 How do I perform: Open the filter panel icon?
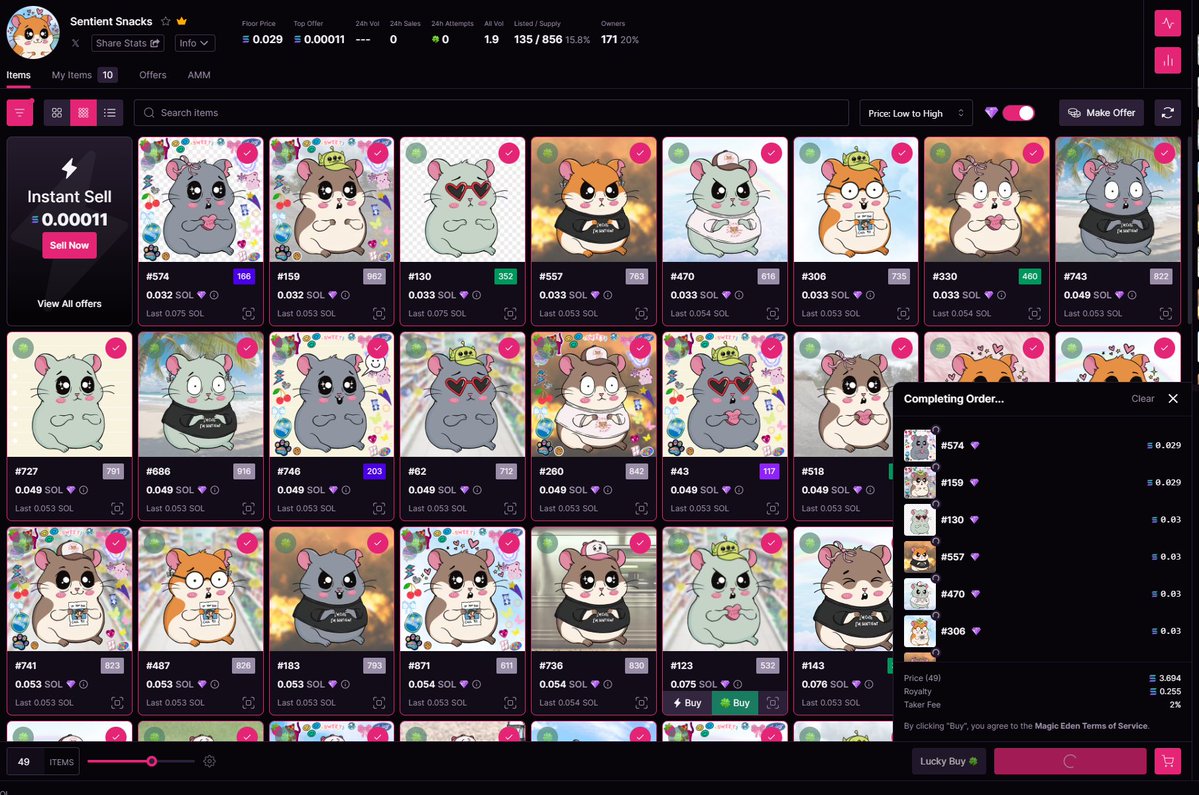[20, 112]
